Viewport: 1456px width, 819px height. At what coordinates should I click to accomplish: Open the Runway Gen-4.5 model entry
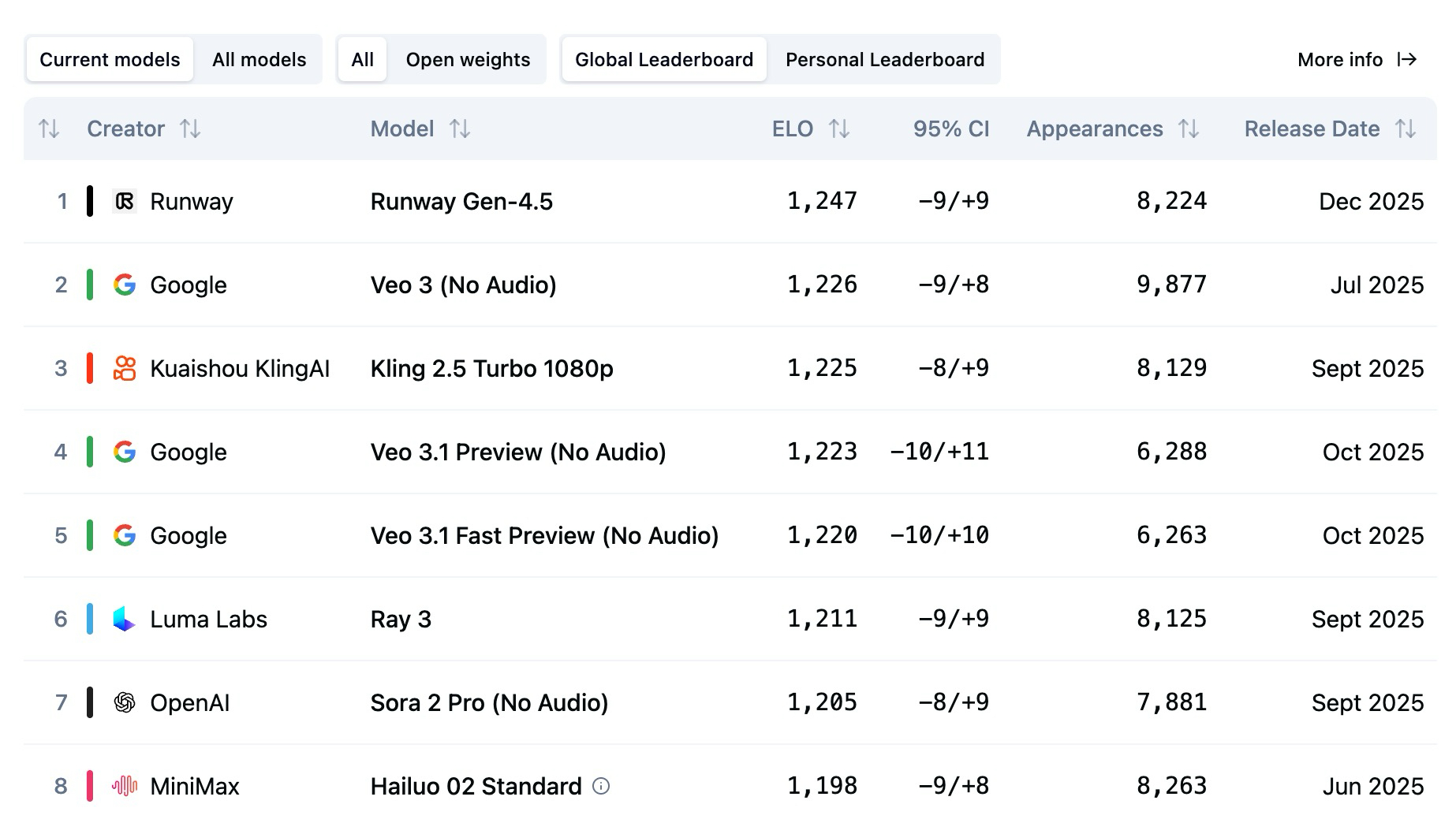click(461, 202)
